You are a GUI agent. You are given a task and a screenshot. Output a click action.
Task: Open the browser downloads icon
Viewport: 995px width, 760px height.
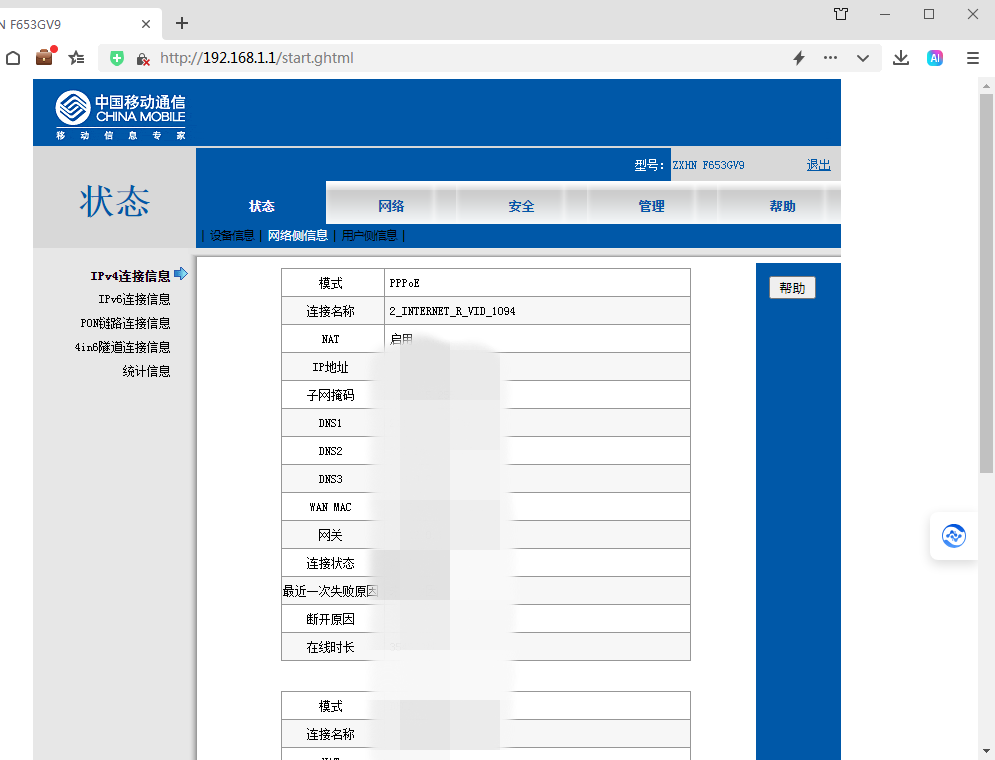(901, 58)
